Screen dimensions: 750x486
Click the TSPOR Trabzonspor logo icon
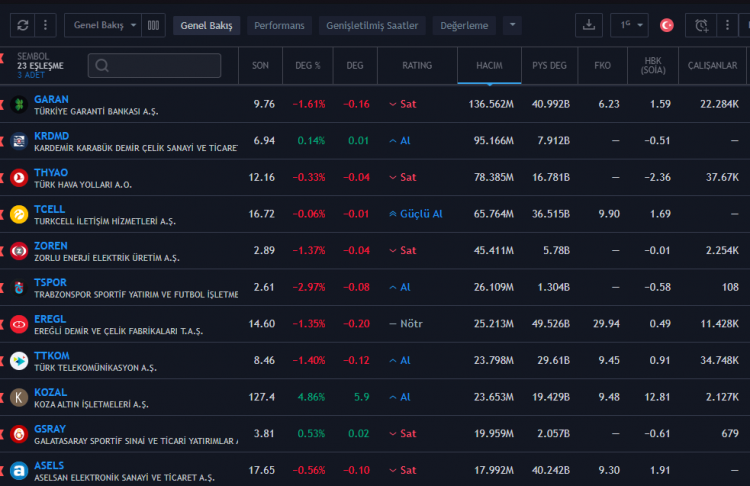tap(19, 287)
